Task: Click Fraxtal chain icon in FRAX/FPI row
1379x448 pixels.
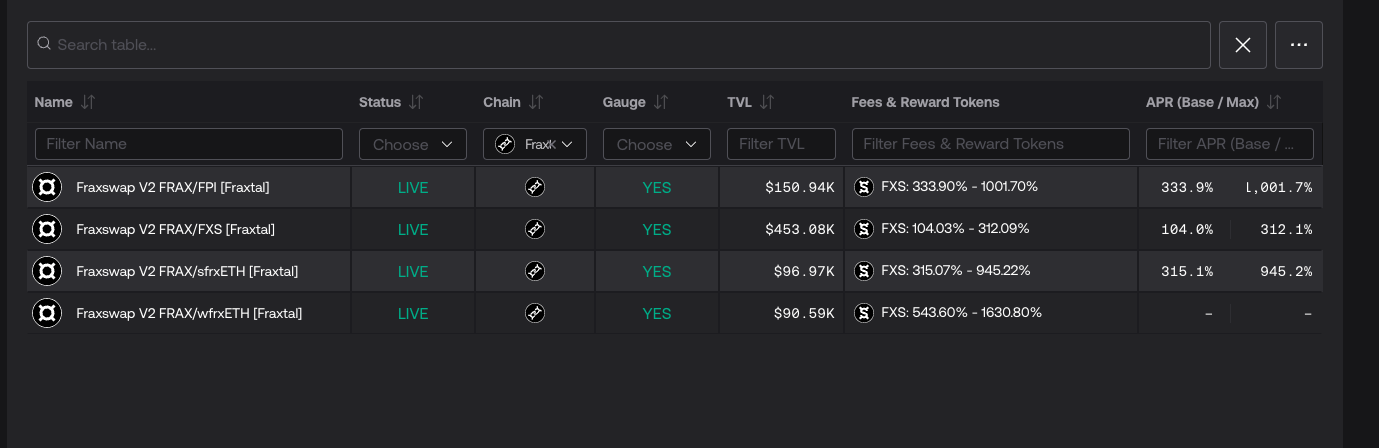Action: pyautogui.click(x=535, y=187)
